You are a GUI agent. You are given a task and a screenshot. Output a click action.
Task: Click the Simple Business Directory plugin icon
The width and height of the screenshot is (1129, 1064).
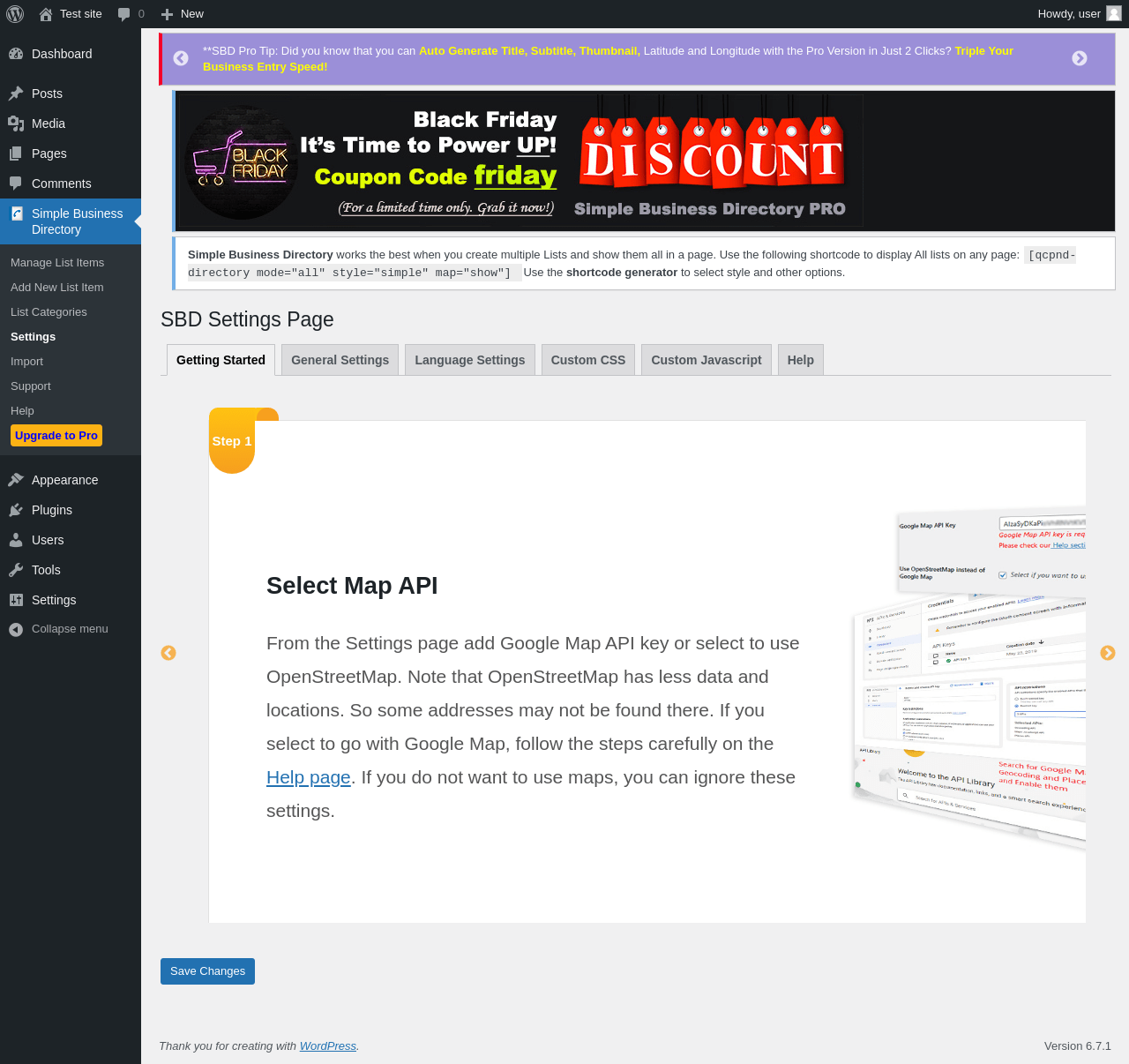(17, 214)
